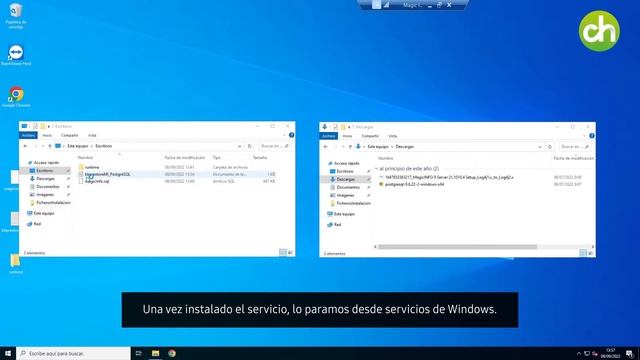Open Compartir tab in Descargas window
Viewport: 640px width, 360px height.
click(x=370, y=136)
